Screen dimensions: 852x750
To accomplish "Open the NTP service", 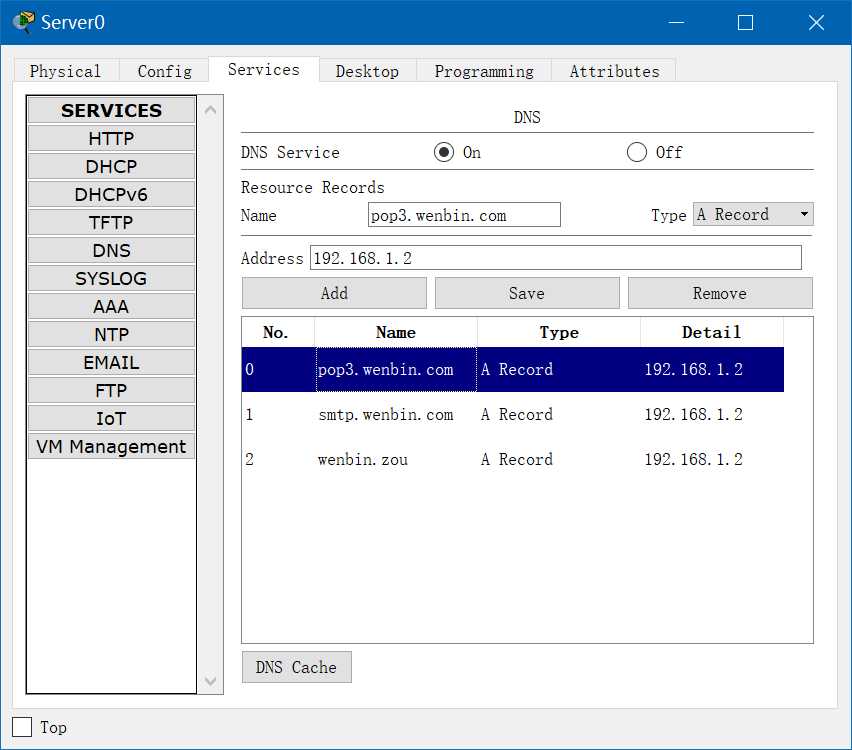I will 111,334.
